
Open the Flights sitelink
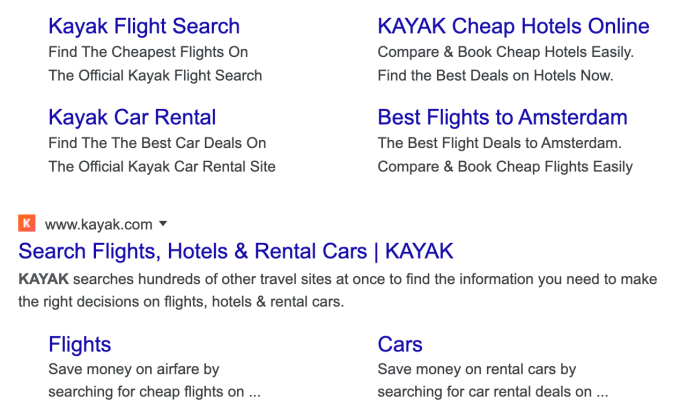pos(80,344)
